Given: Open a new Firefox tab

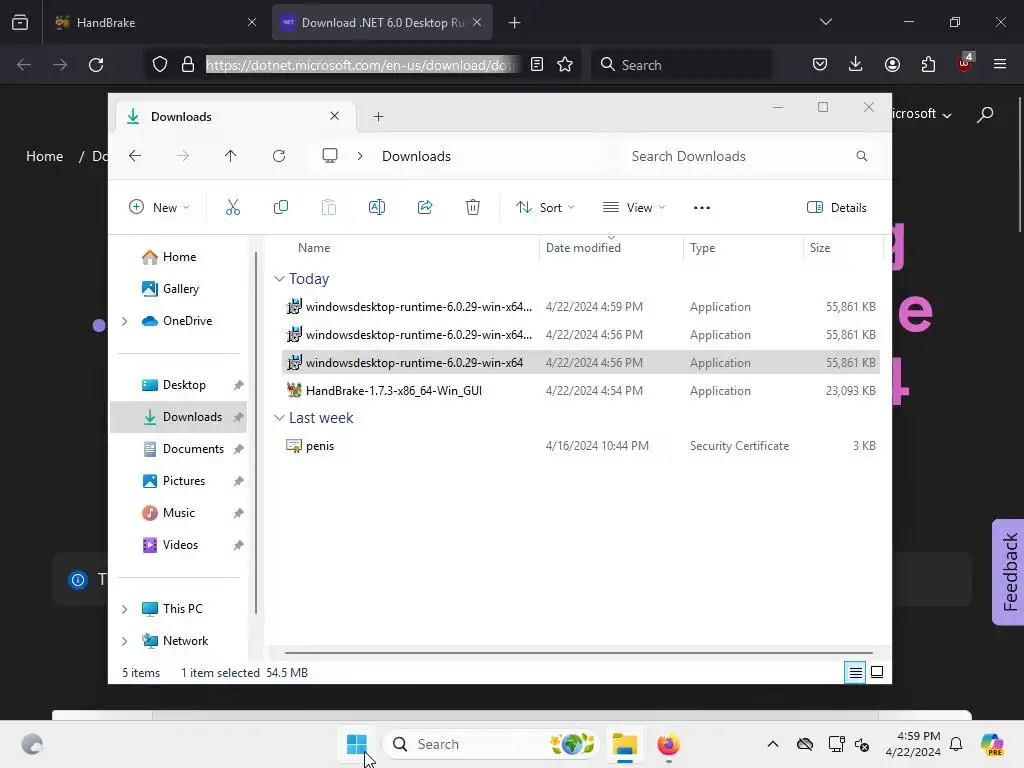Looking at the screenshot, I should coord(515,23).
